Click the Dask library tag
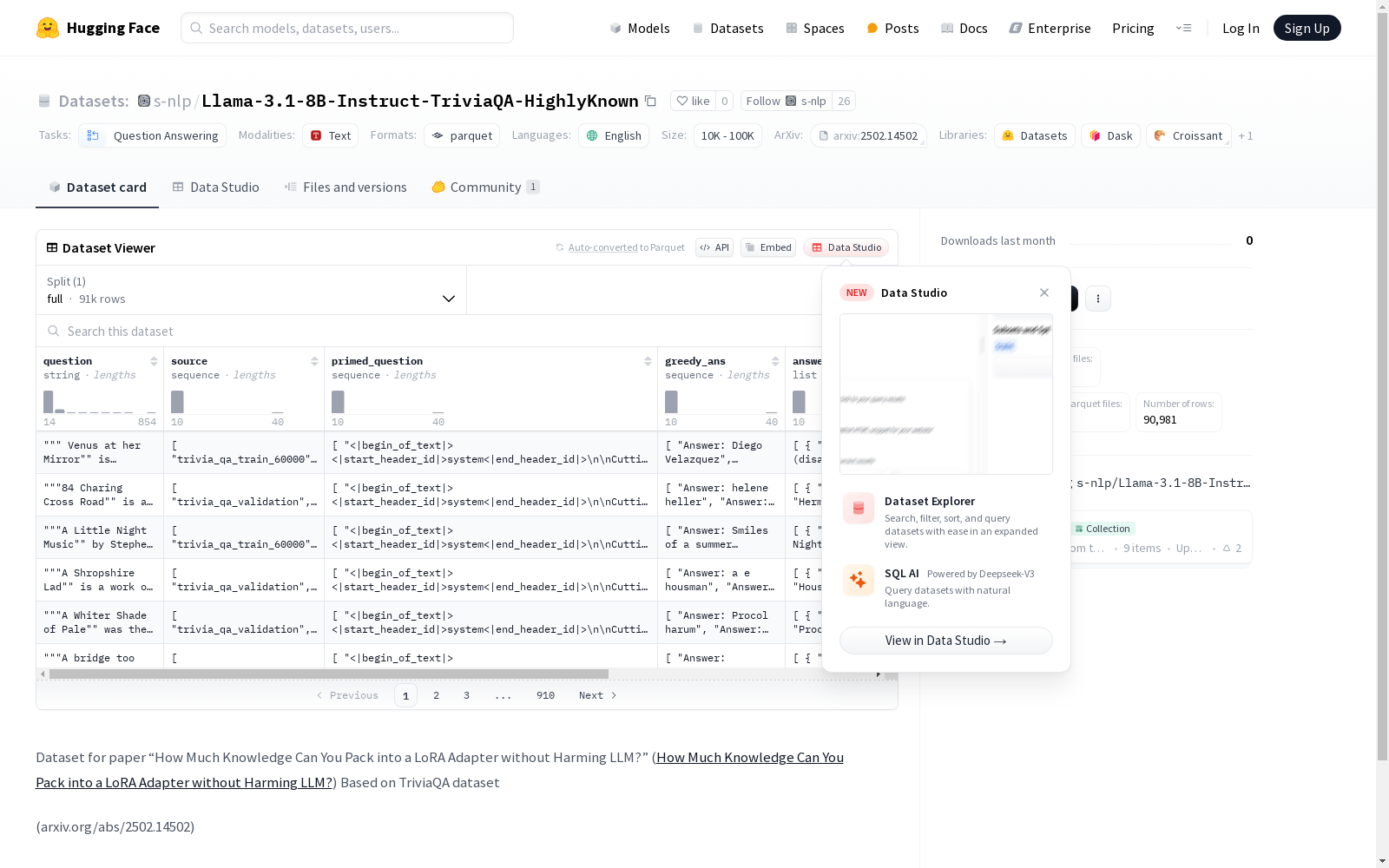1389x868 pixels. click(x=1110, y=135)
